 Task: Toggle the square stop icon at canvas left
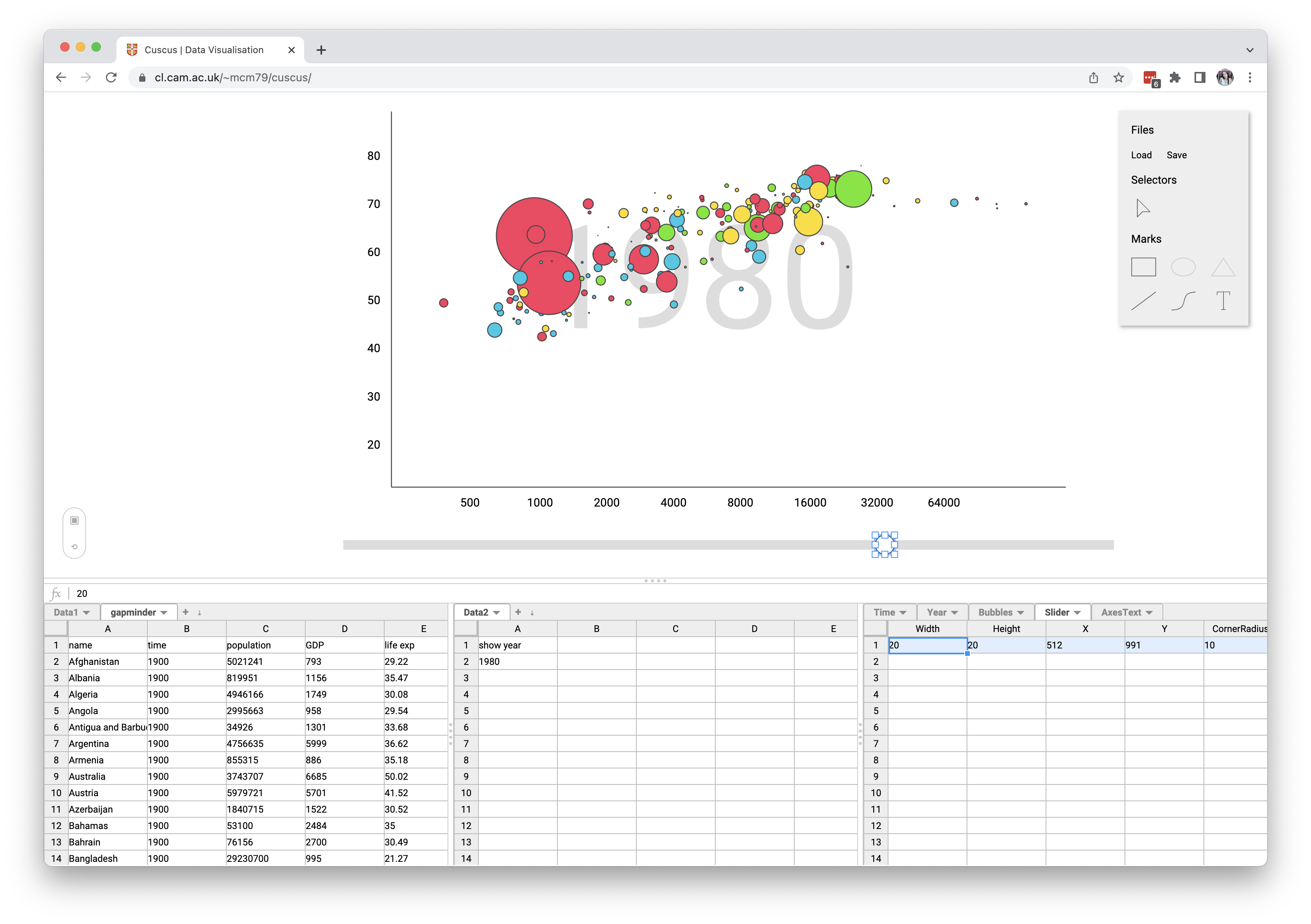[74, 520]
